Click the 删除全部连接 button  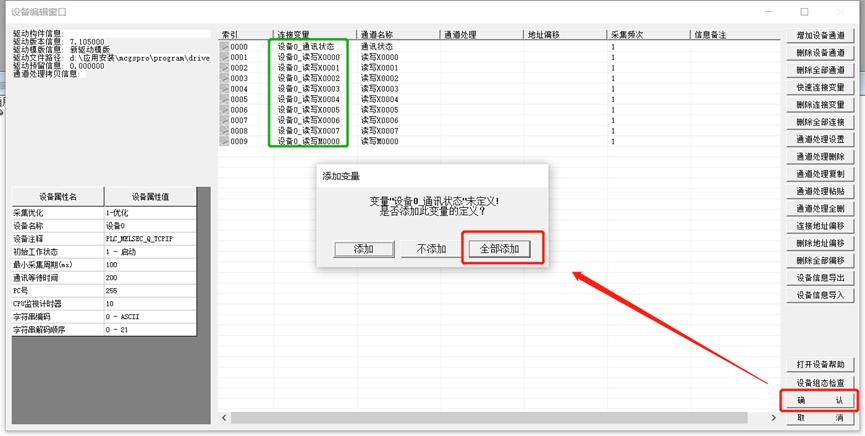point(820,122)
